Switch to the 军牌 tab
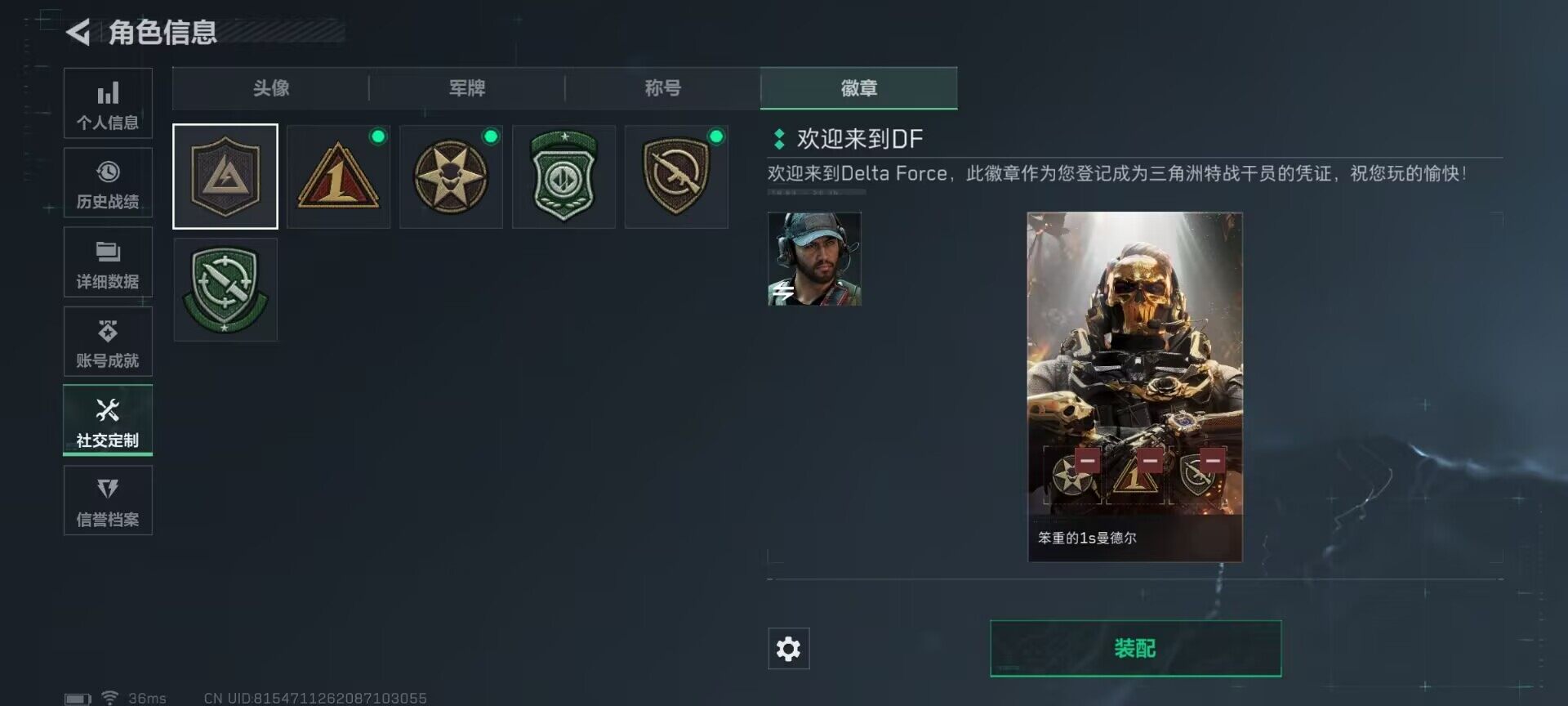This screenshot has width=1568, height=706. pos(466,88)
